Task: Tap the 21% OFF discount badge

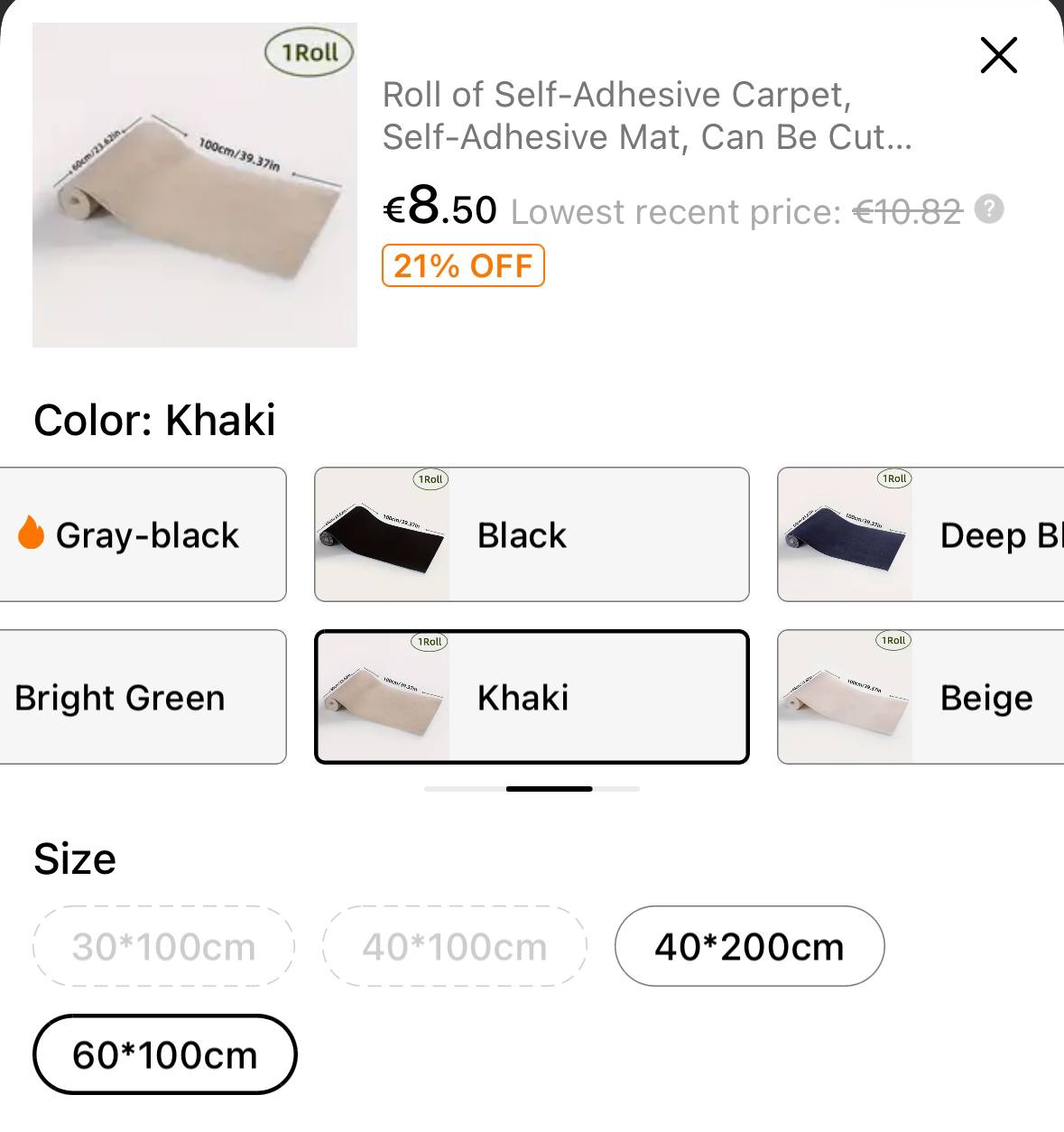Action: click(x=463, y=265)
